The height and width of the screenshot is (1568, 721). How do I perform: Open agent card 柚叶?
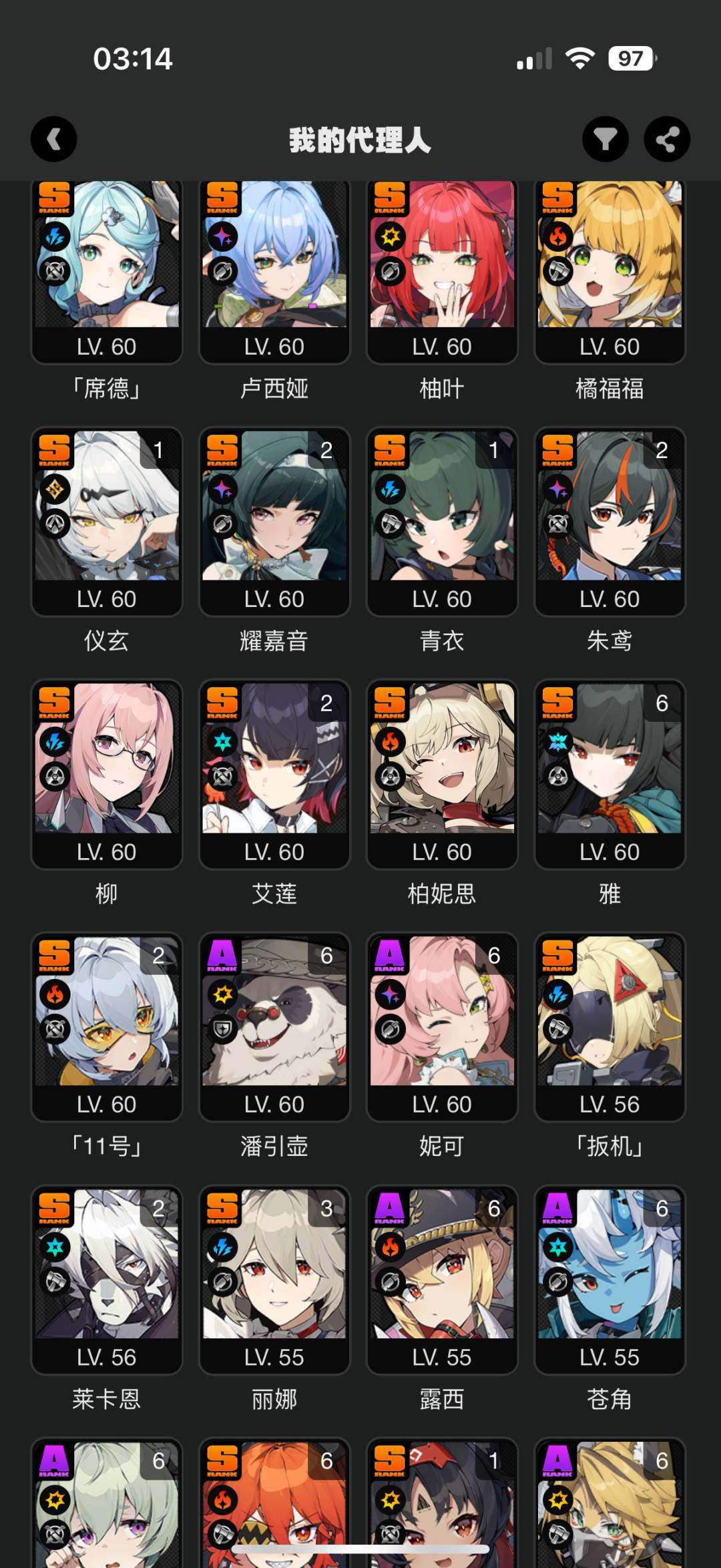(442, 272)
